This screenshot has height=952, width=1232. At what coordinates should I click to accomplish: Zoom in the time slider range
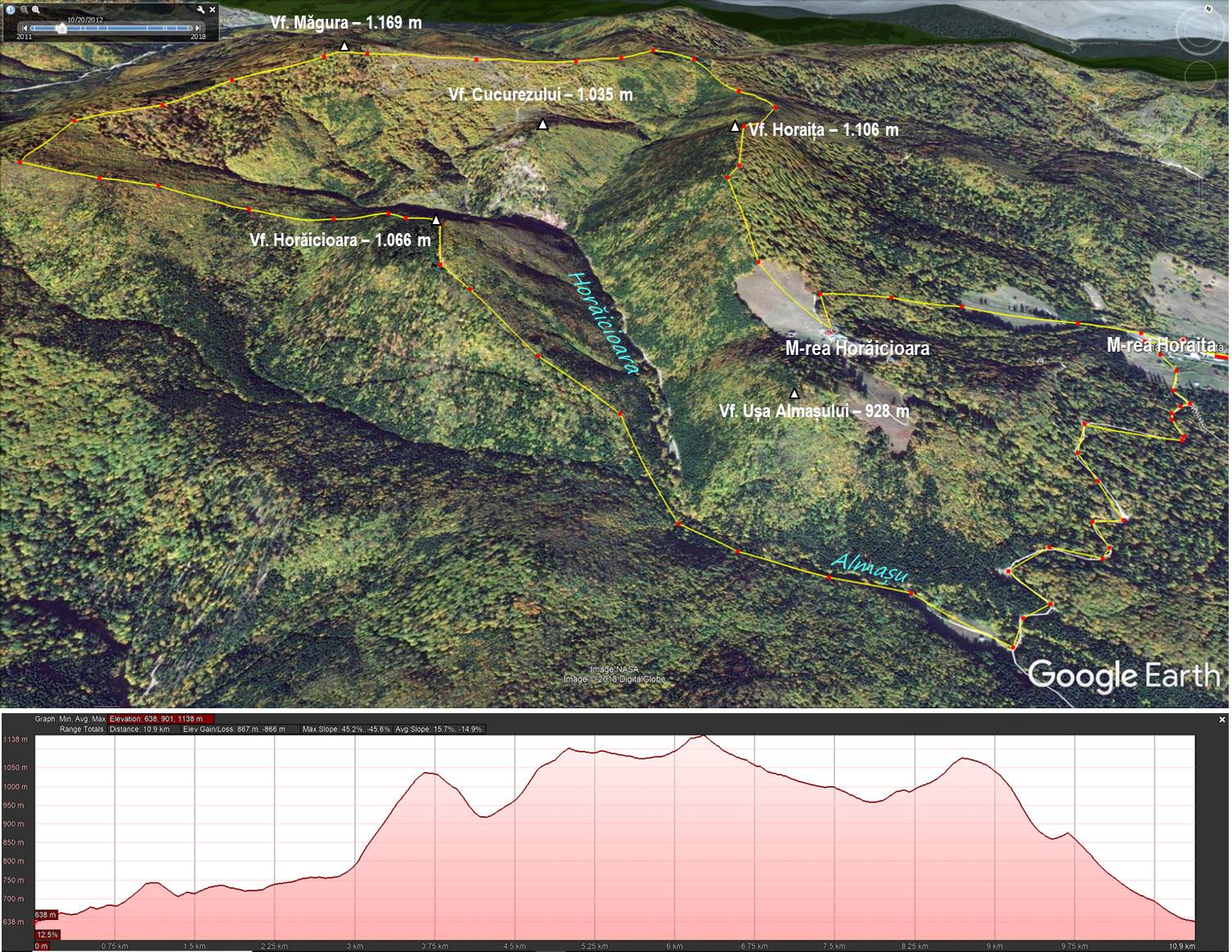point(37,10)
